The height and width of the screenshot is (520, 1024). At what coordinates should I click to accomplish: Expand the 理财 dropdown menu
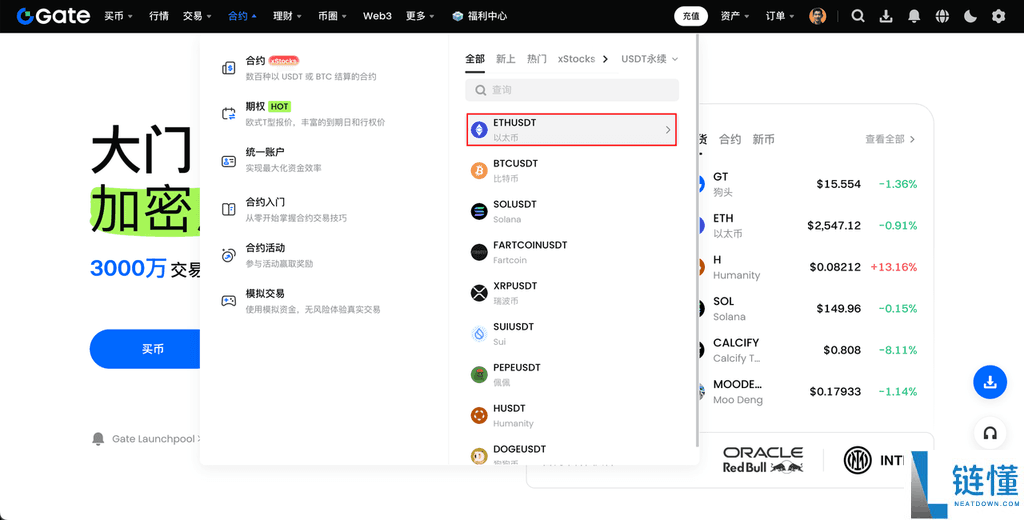pyautogui.click(x=287, y=16)
